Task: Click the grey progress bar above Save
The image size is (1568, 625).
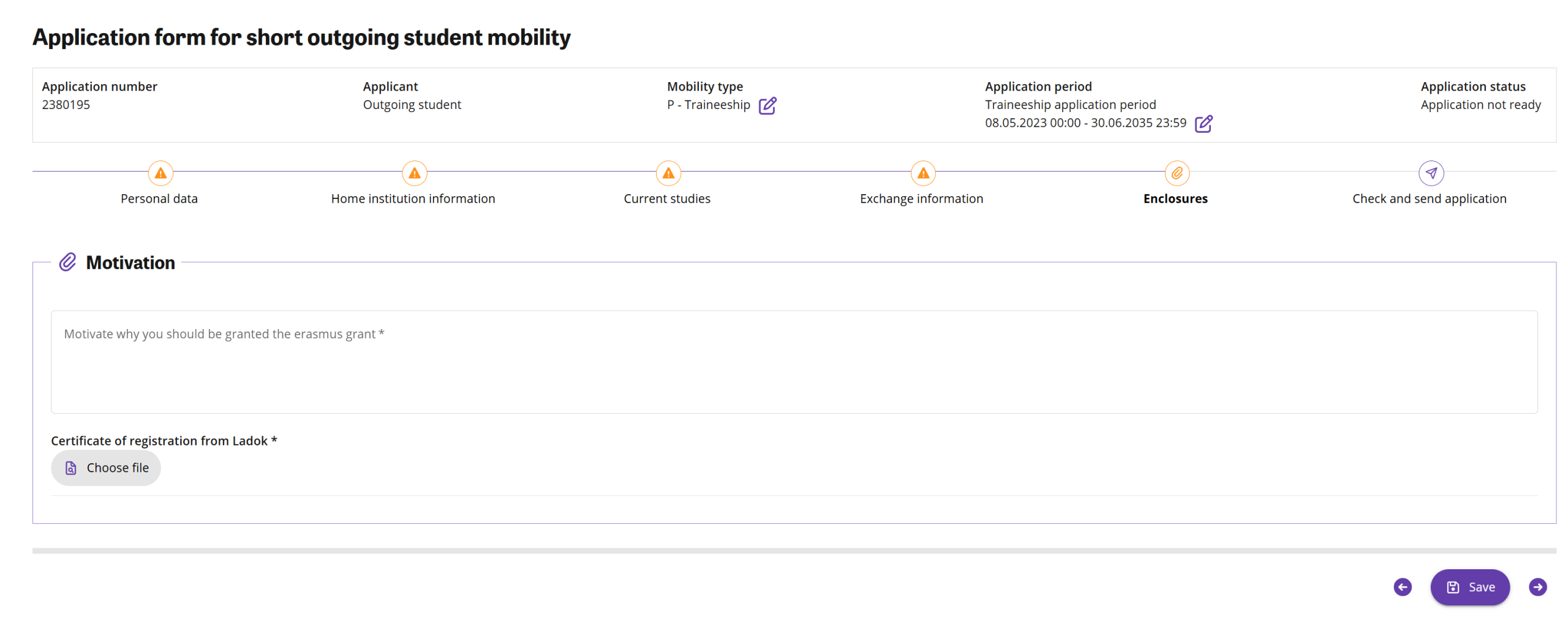Action: point(793,550)
